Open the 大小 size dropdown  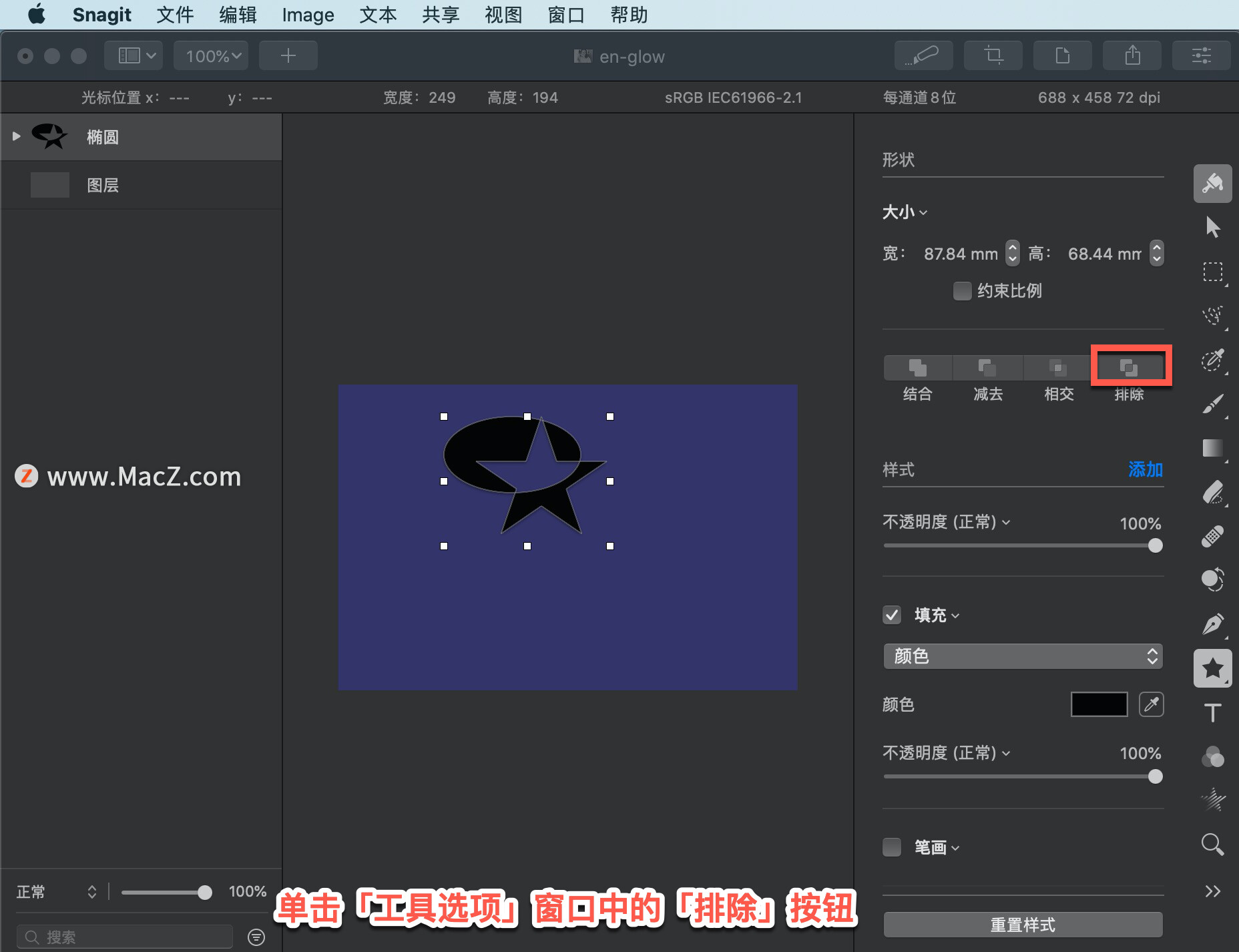tap(905, 212)
